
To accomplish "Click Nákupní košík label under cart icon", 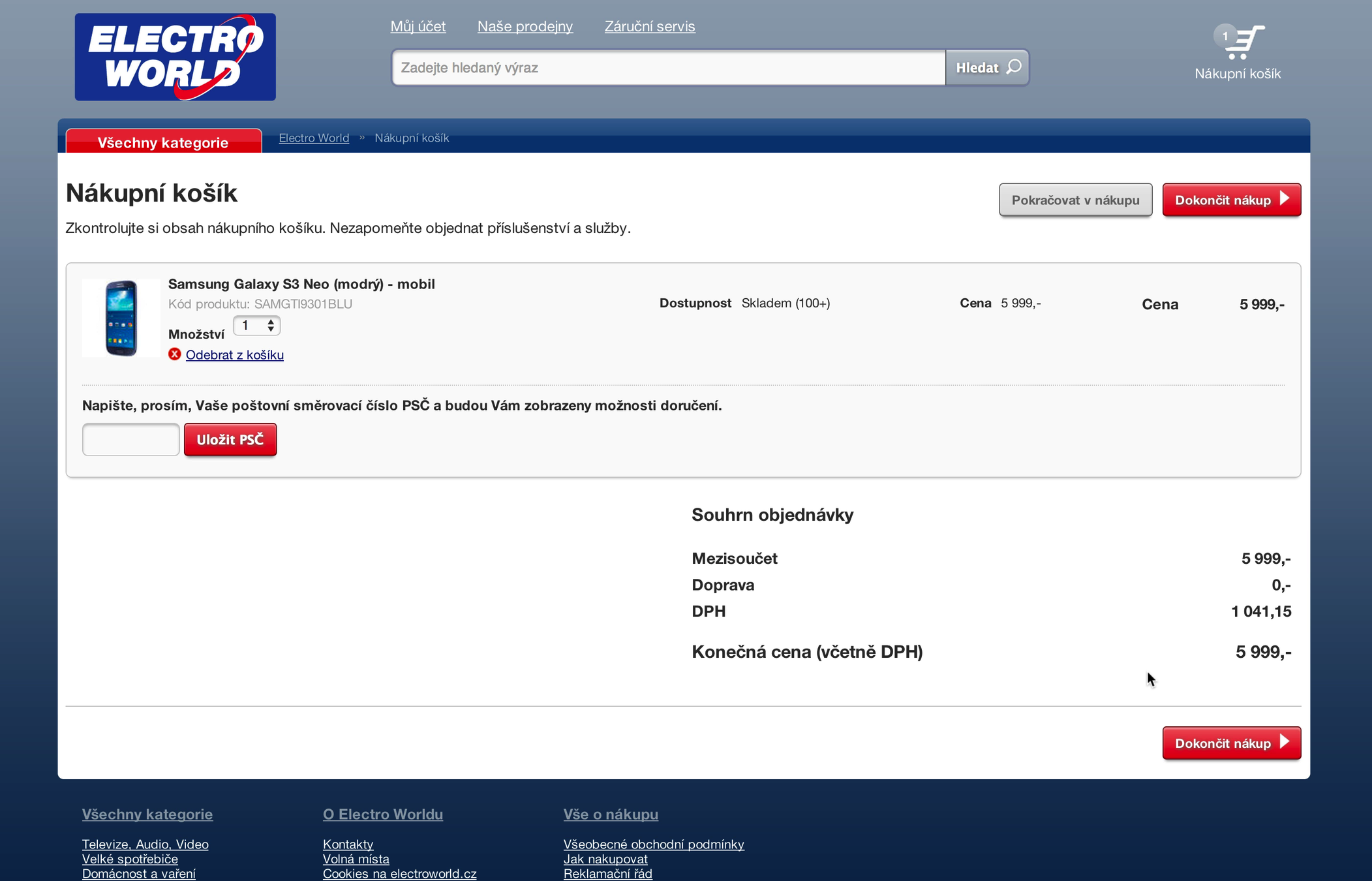I will 1238,74.
